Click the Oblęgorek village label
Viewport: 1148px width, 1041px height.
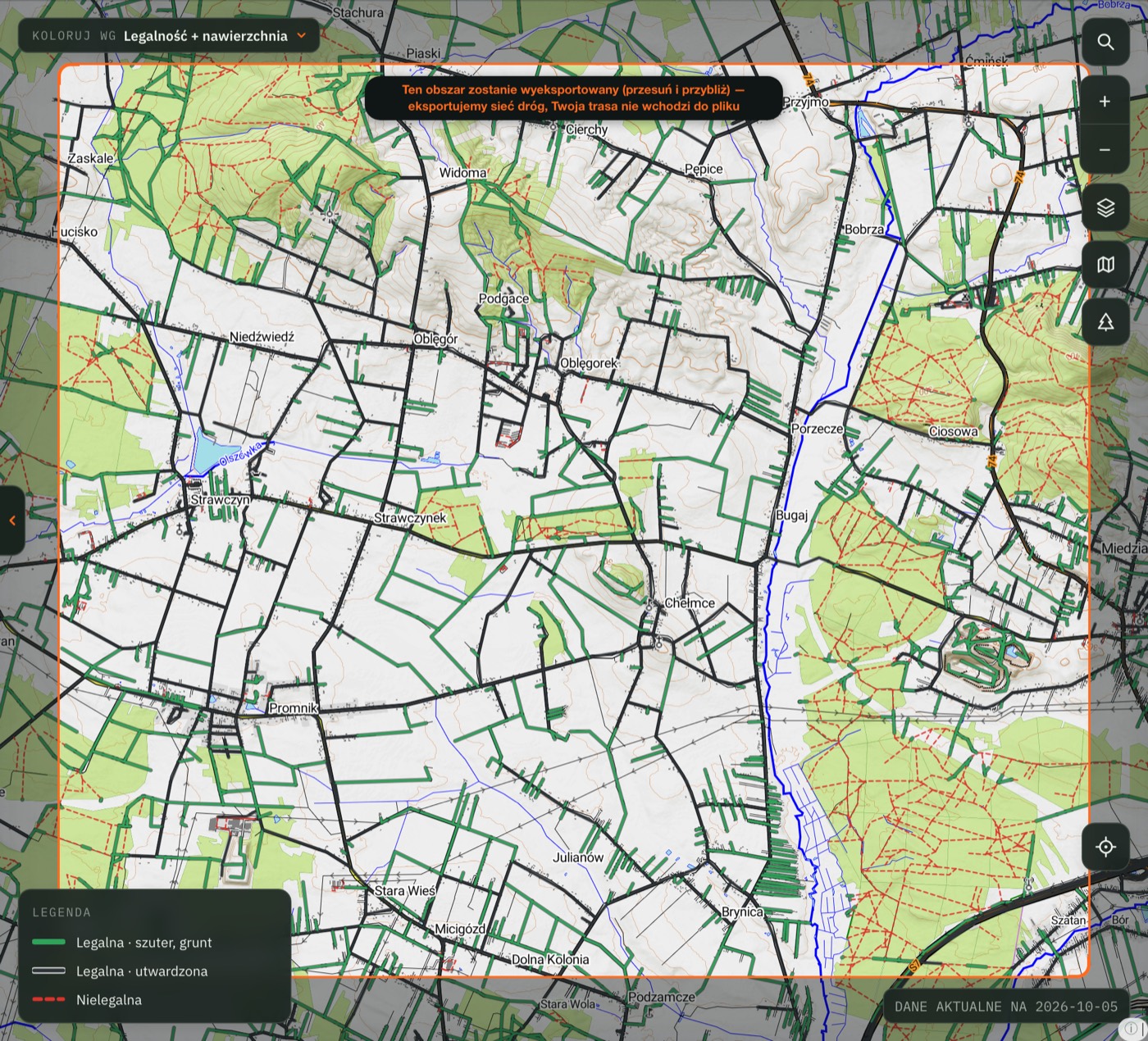(589, 363)
